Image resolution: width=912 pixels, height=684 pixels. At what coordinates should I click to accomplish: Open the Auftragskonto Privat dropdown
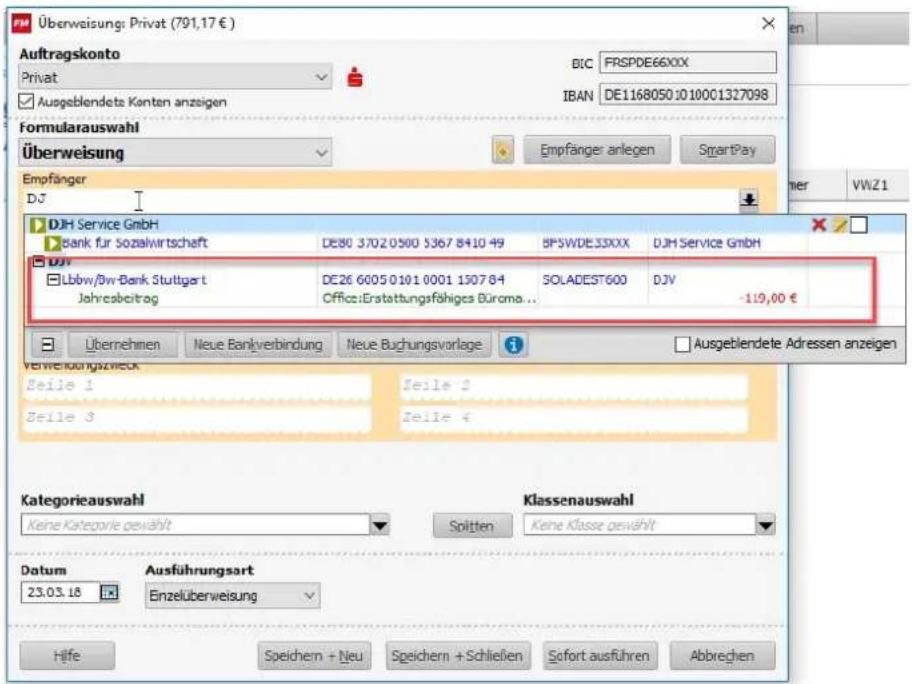174,77
